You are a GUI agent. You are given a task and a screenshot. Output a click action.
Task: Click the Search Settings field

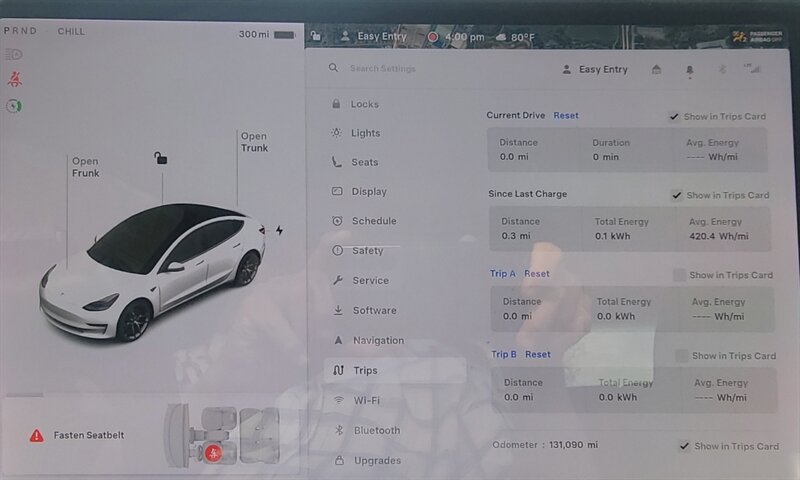click(x=383, y=68)
